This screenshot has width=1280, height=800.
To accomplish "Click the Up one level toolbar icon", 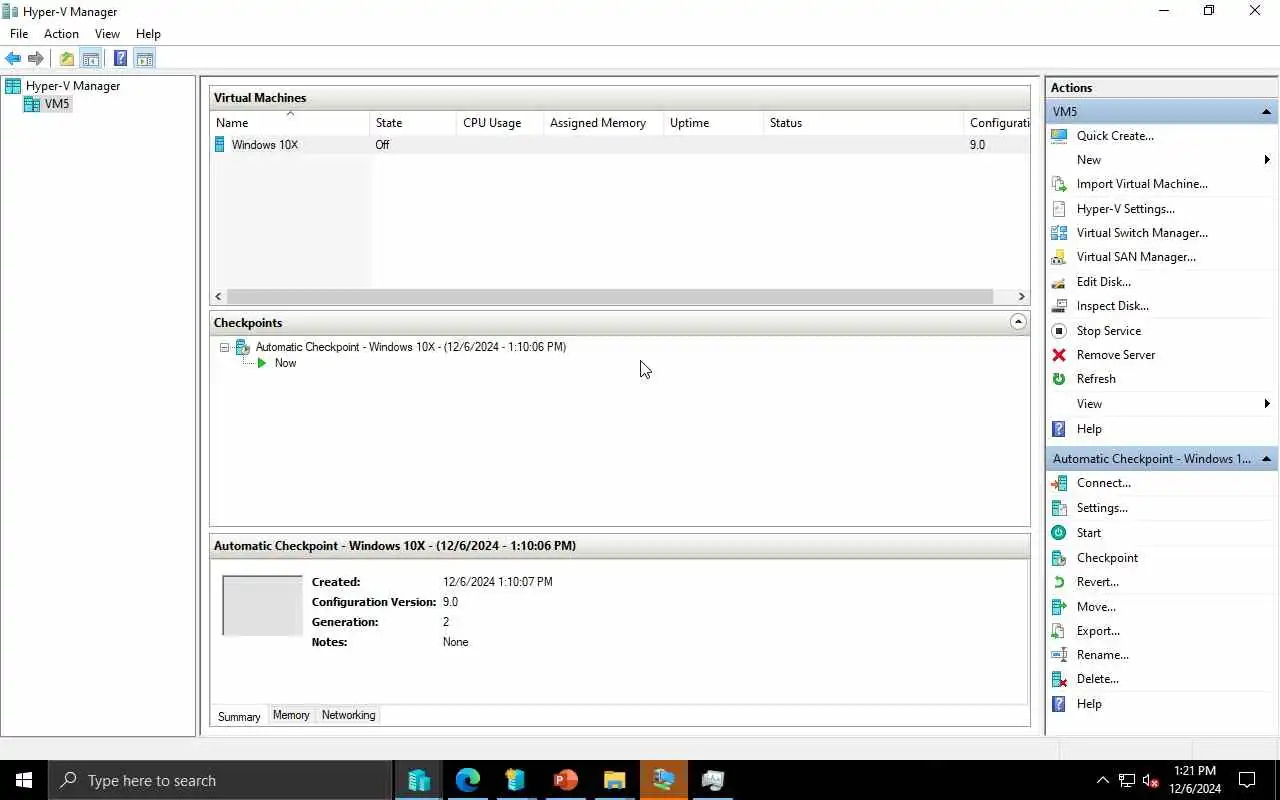I will [66, 58].
